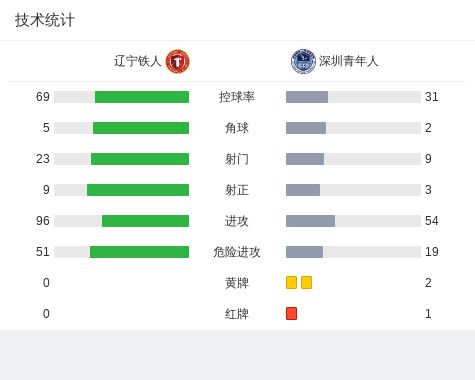
Task: Click the gray 控球率 bar for 深圳青年人
Action: point(307,97)
